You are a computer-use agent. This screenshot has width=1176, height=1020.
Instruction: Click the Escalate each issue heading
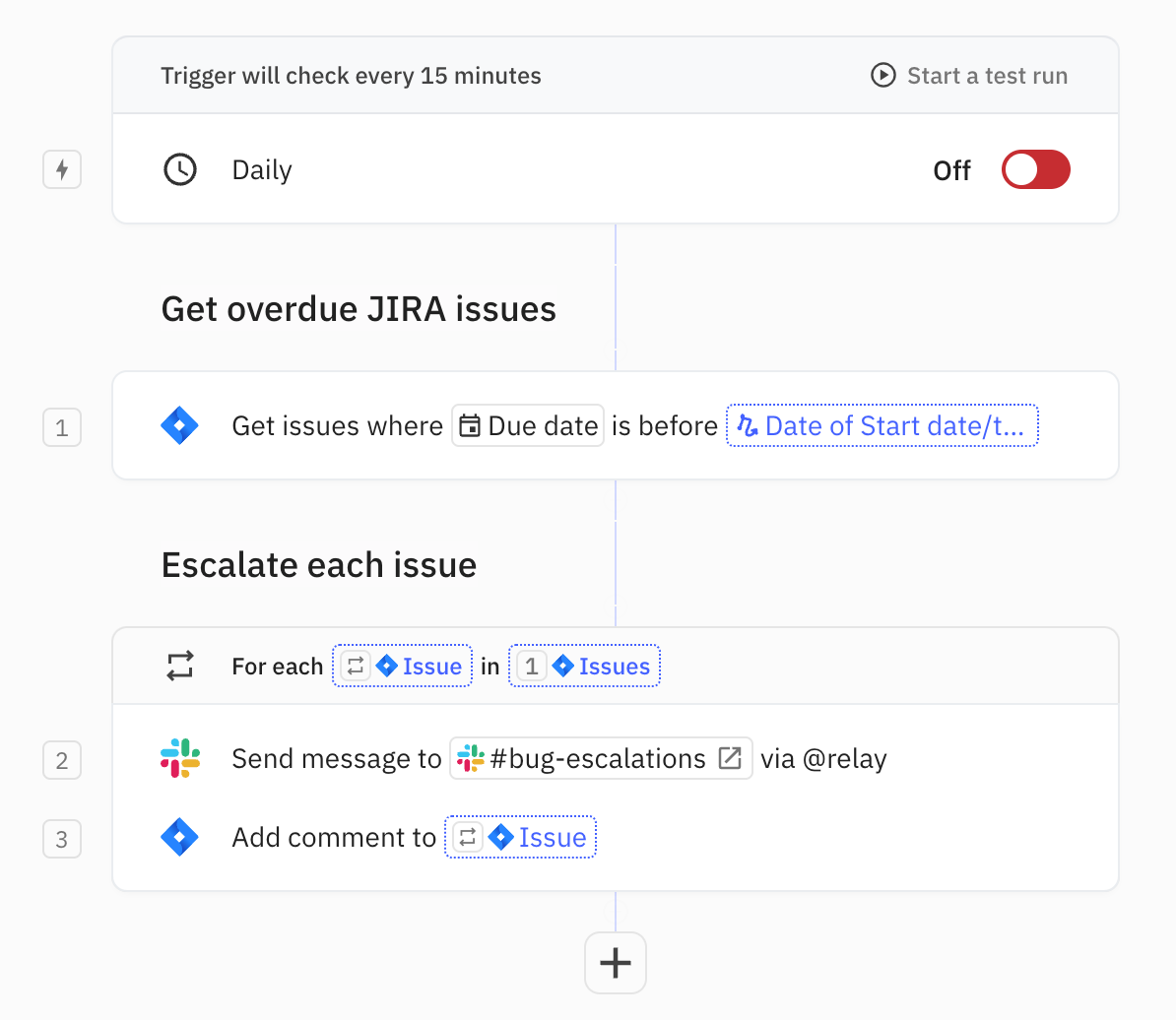319,565
